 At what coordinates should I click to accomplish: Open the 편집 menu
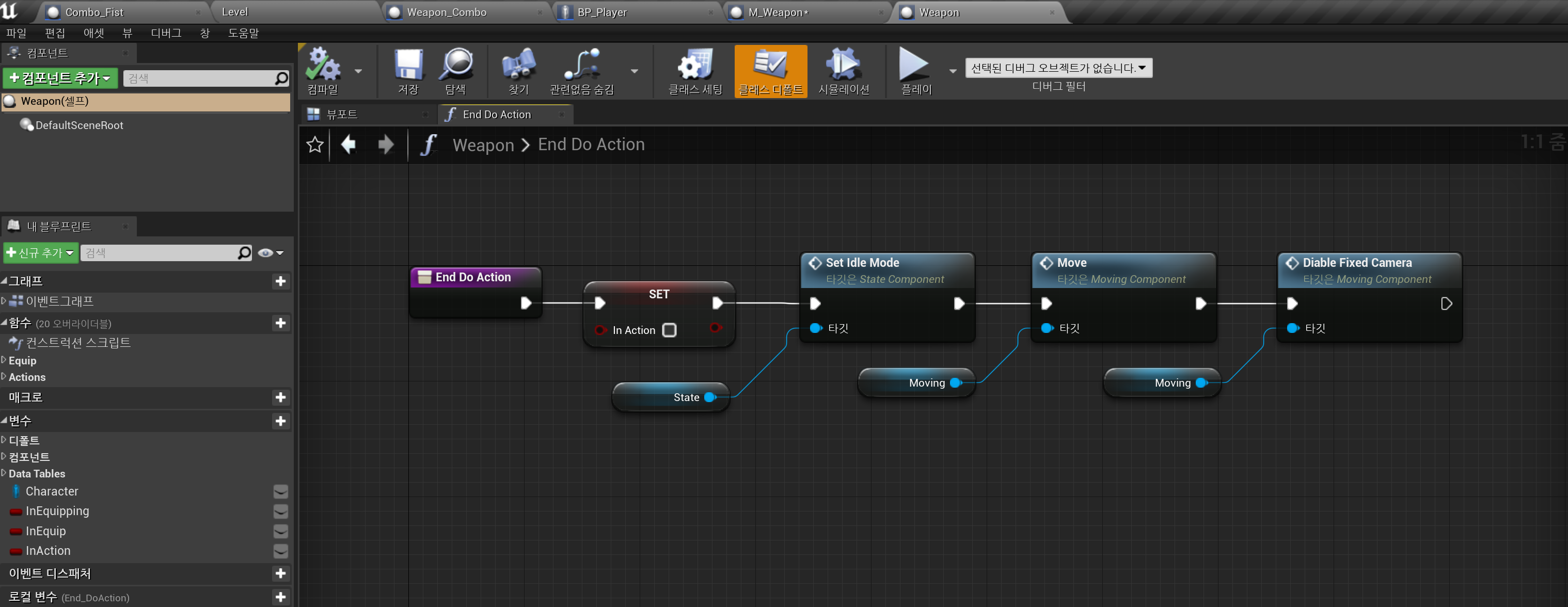tap(55, 33)
